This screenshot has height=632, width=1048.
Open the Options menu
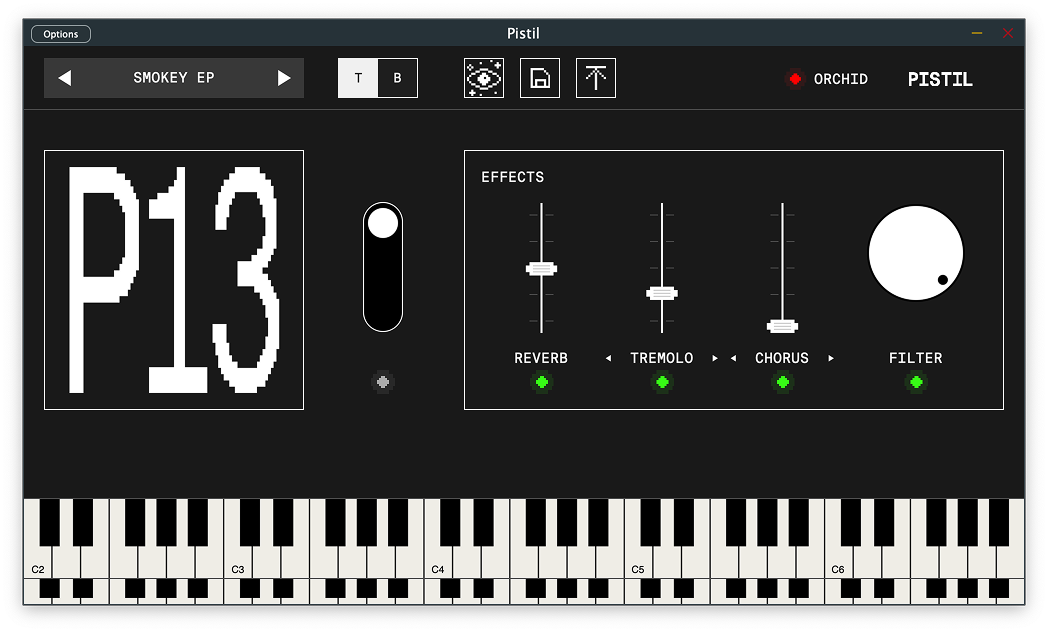point(61,34)
